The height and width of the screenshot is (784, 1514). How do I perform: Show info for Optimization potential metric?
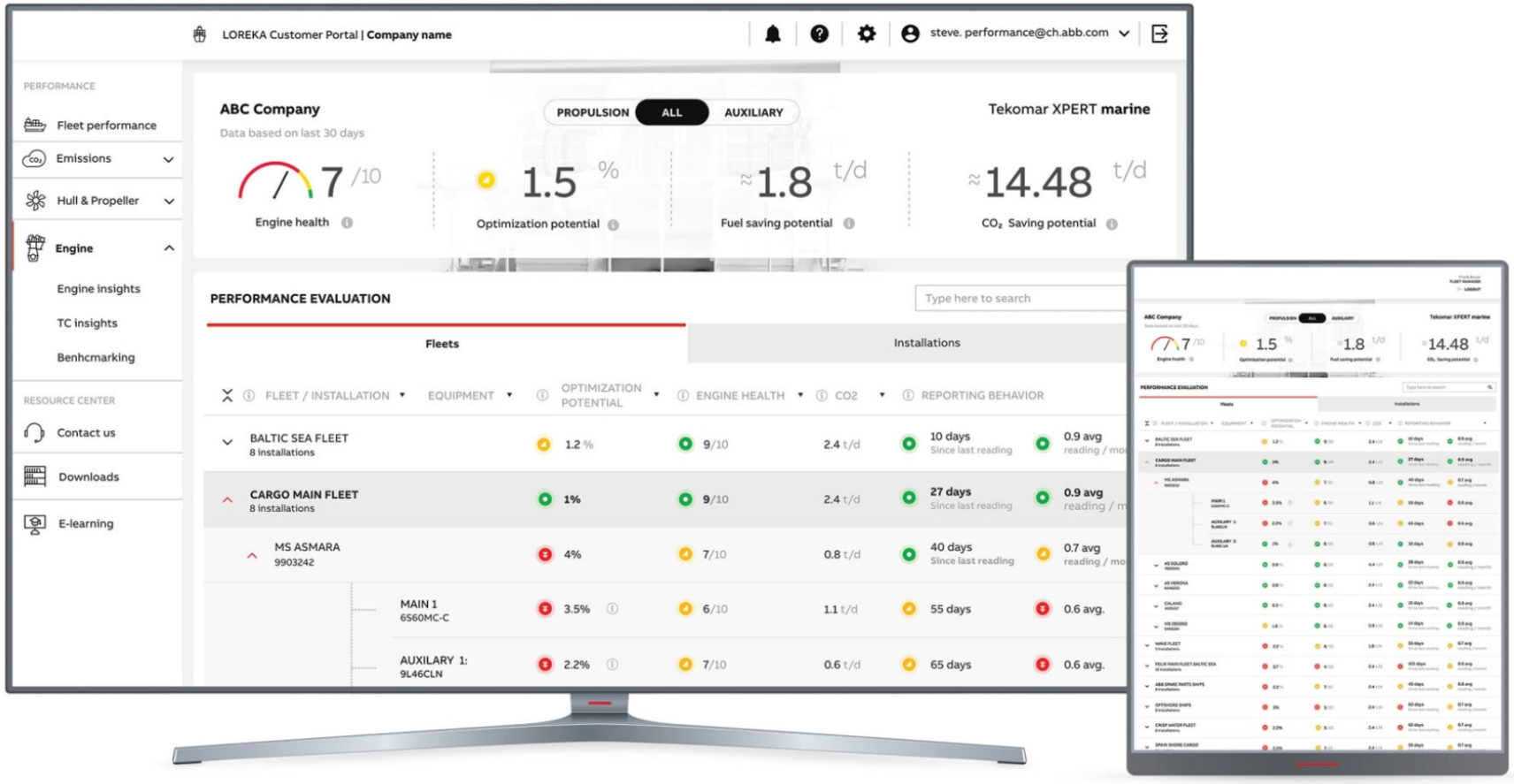[x=613, y=225]
